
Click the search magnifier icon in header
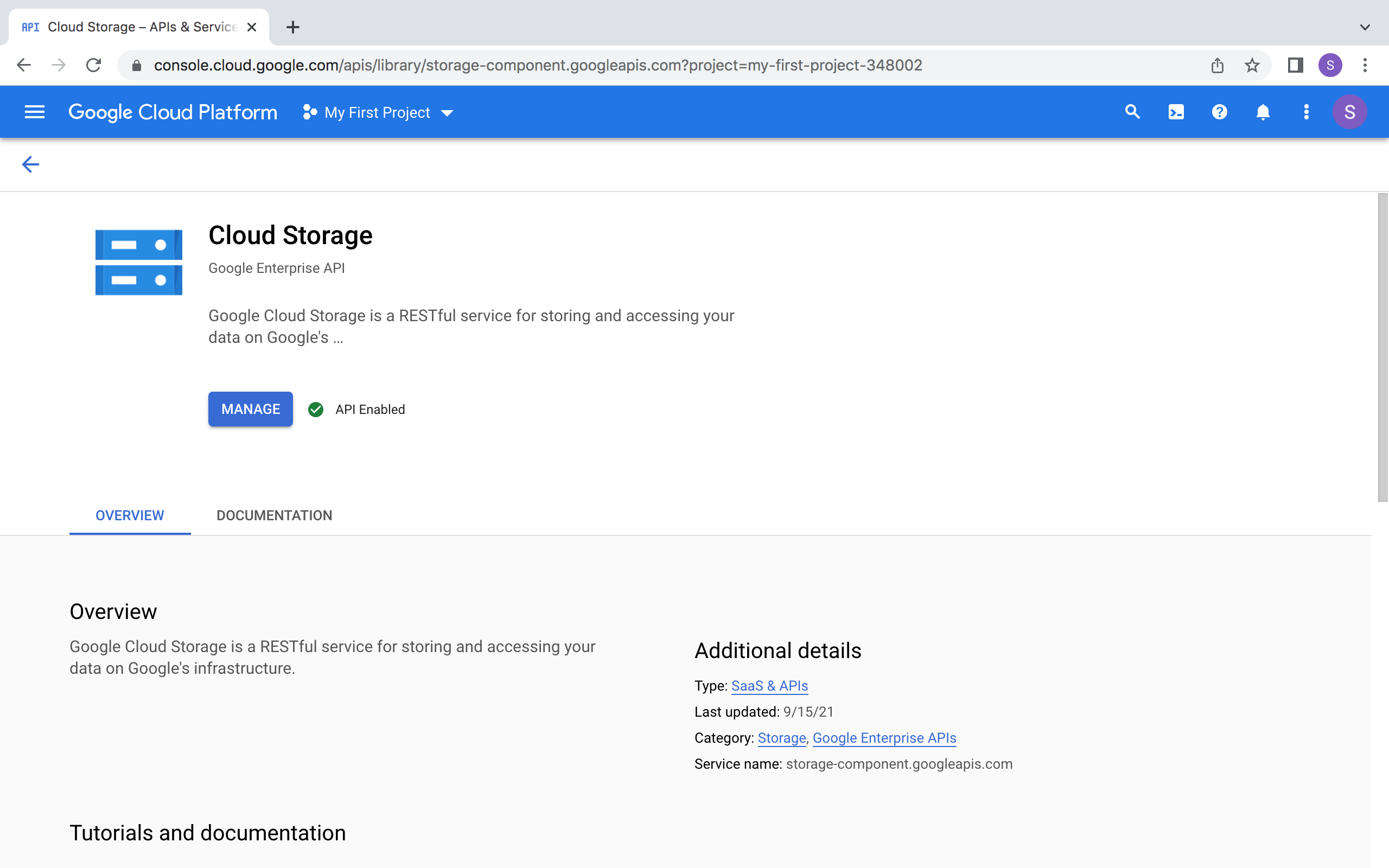click(x=1132, y=112)
